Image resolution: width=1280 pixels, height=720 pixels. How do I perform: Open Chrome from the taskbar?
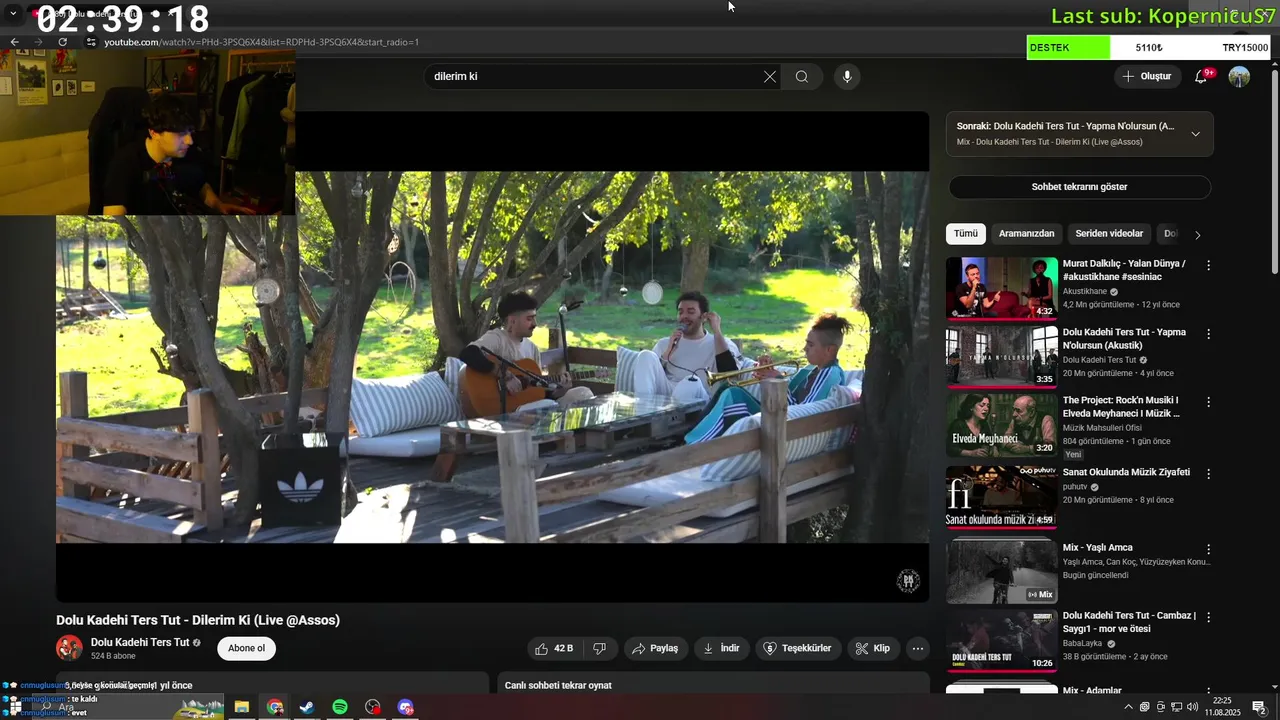[x=275, y=707]
